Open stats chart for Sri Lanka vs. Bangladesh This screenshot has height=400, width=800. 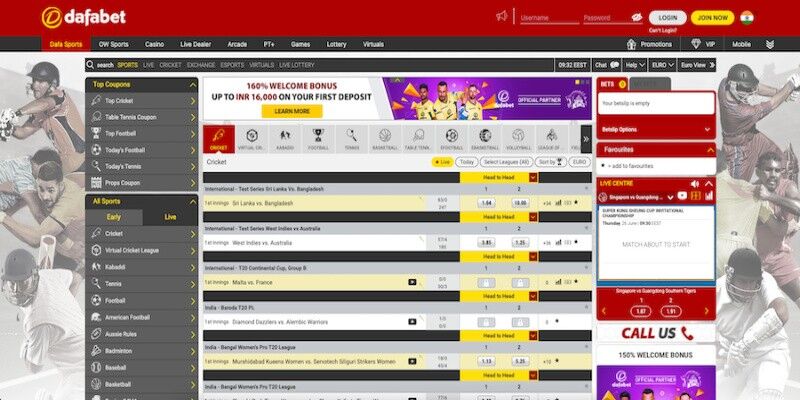[x=559, y=203]
